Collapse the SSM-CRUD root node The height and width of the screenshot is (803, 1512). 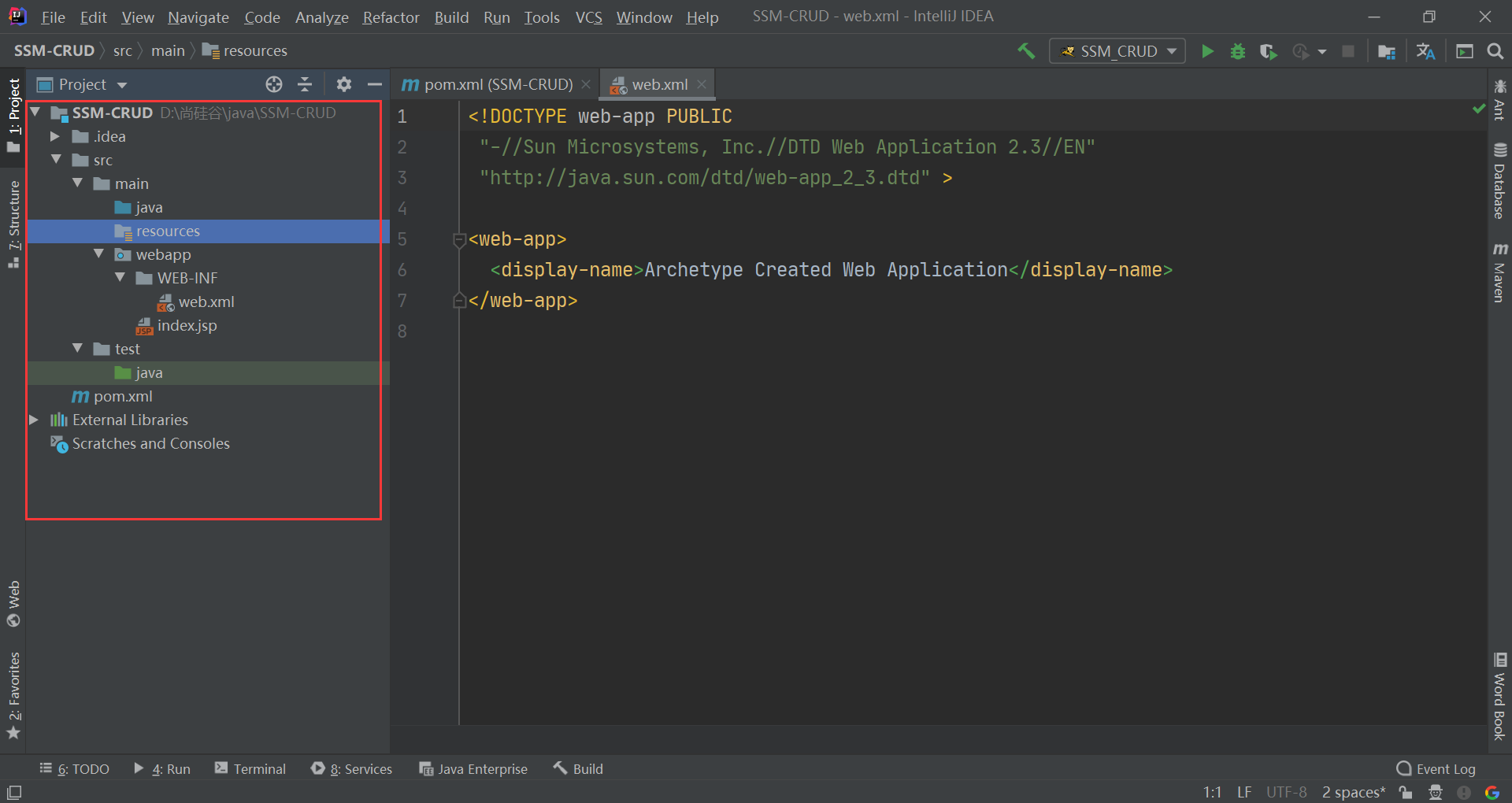pyautogui.click(x=35, y=113)
